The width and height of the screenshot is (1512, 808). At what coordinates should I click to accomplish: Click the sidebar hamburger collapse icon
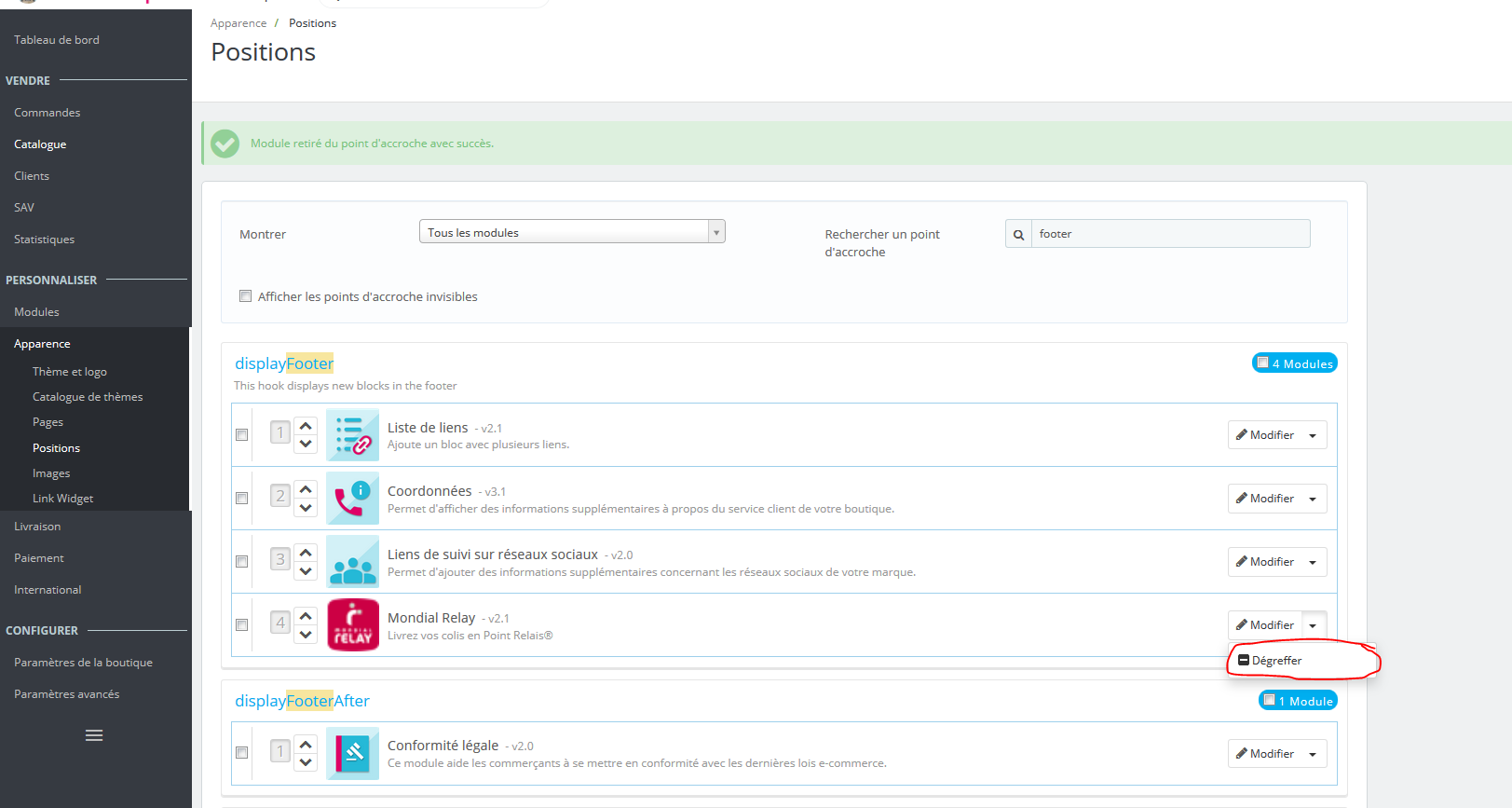(x=94, y=735)
